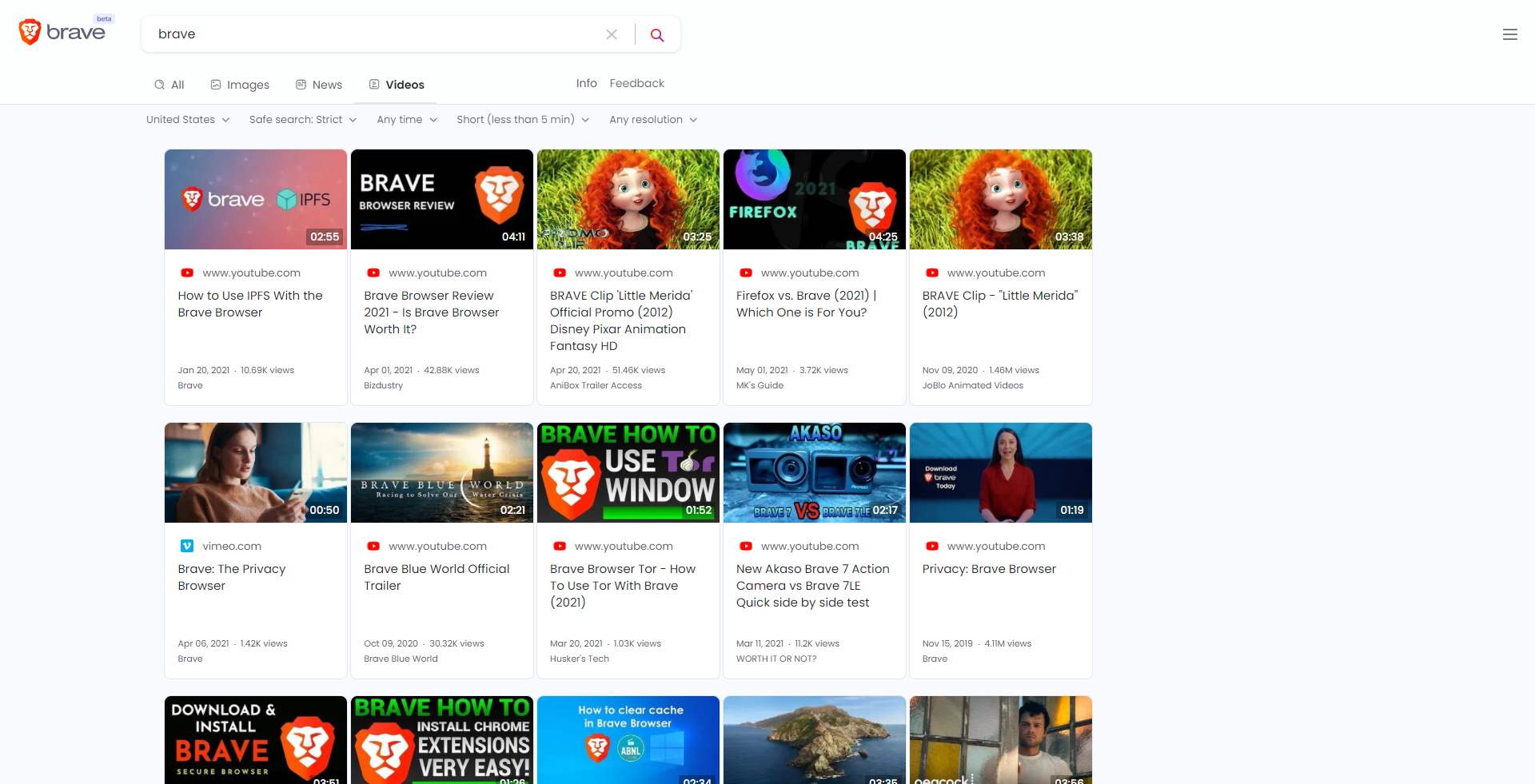Open Privacy: Brave Browser title link
The height and width of the screenshot is (784, 1535).
[x=989, y=569]
